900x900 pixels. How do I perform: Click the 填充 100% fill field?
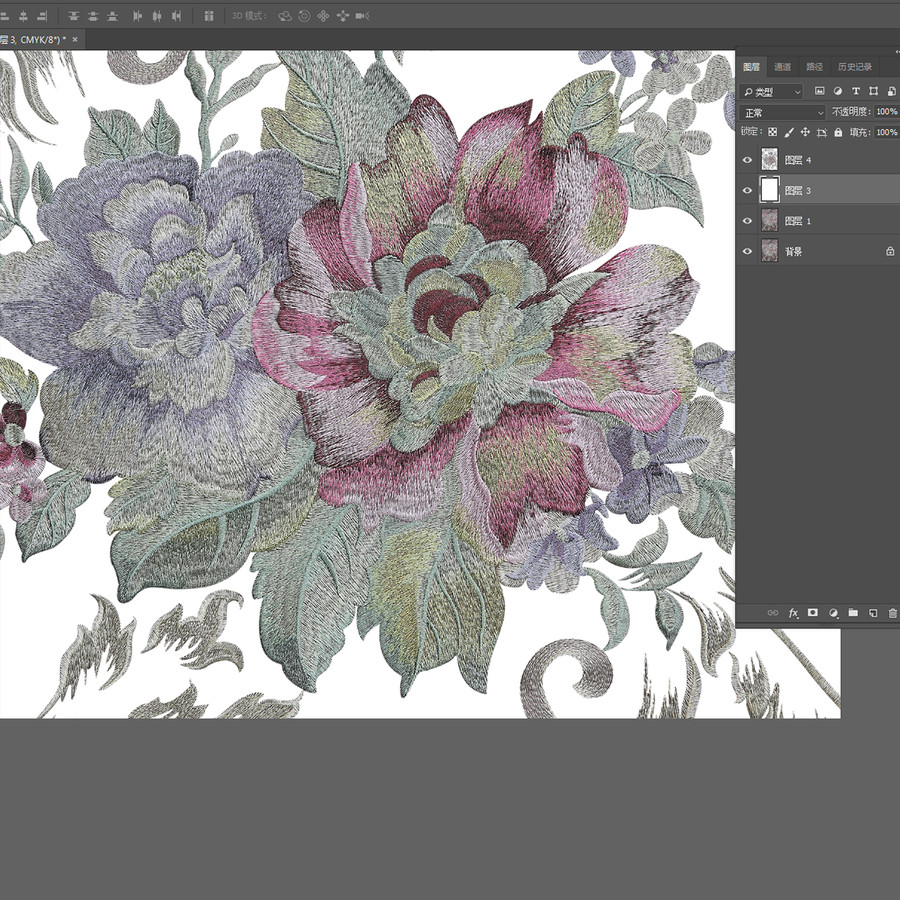click(887, 133)
